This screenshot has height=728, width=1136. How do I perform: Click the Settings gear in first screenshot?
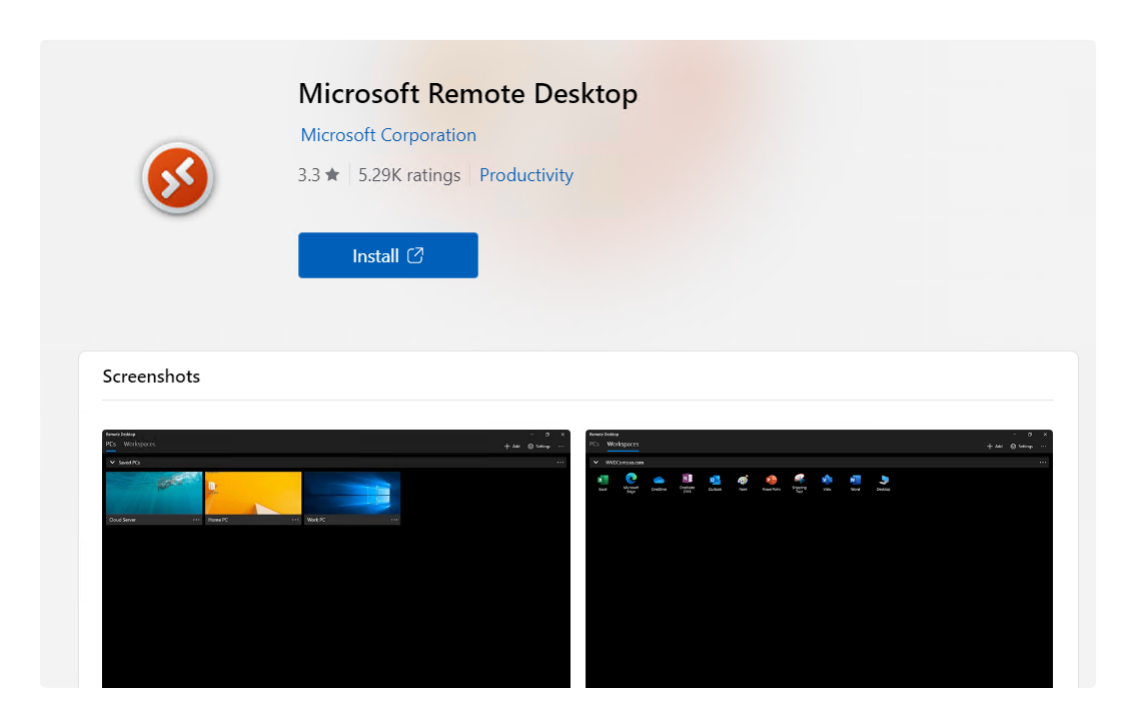(530, 446)
